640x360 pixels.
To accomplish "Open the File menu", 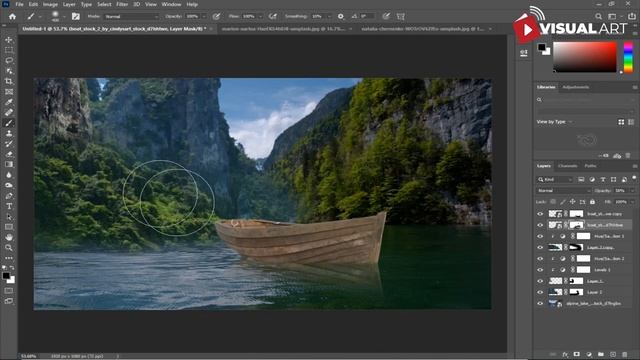I will (19, 4).
